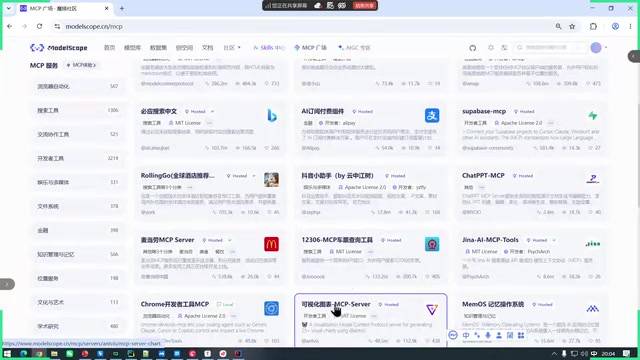
Task: Open the Windows Start menu
Action: (x=7, y=353)
